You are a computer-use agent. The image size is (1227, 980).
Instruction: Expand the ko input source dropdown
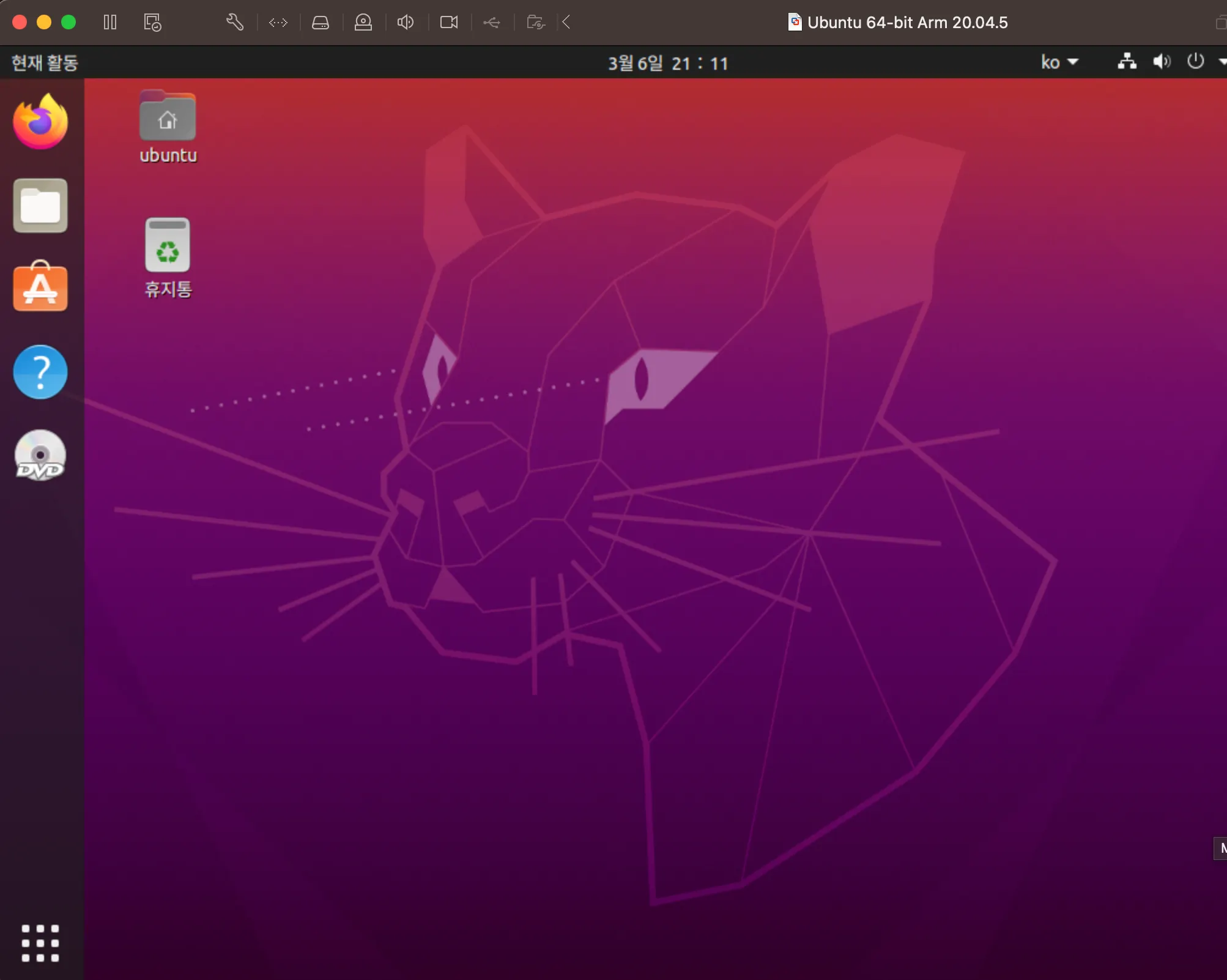point(1059,62)
